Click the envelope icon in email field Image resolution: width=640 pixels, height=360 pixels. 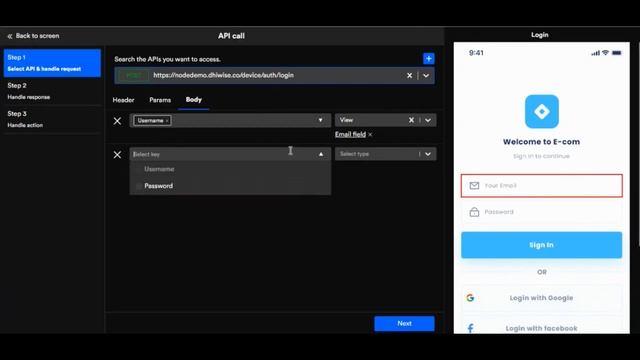click(474, 186)
